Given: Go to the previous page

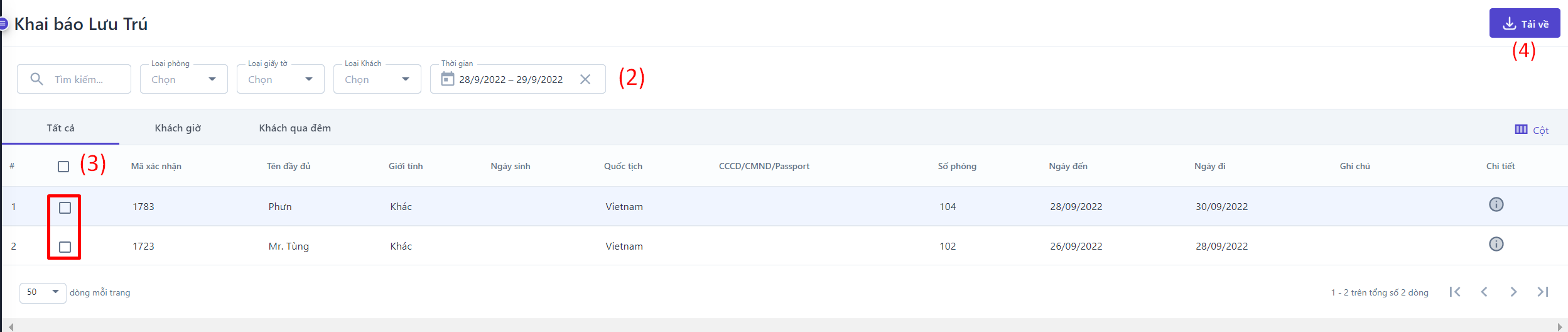Looking at the screenshot, I should 1484,292.
